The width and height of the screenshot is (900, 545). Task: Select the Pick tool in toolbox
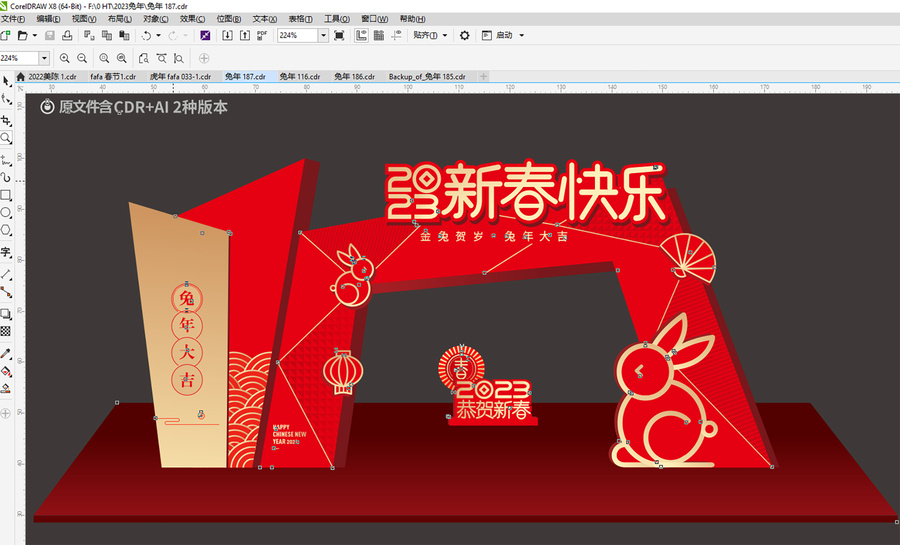click(x=6, y=81)
